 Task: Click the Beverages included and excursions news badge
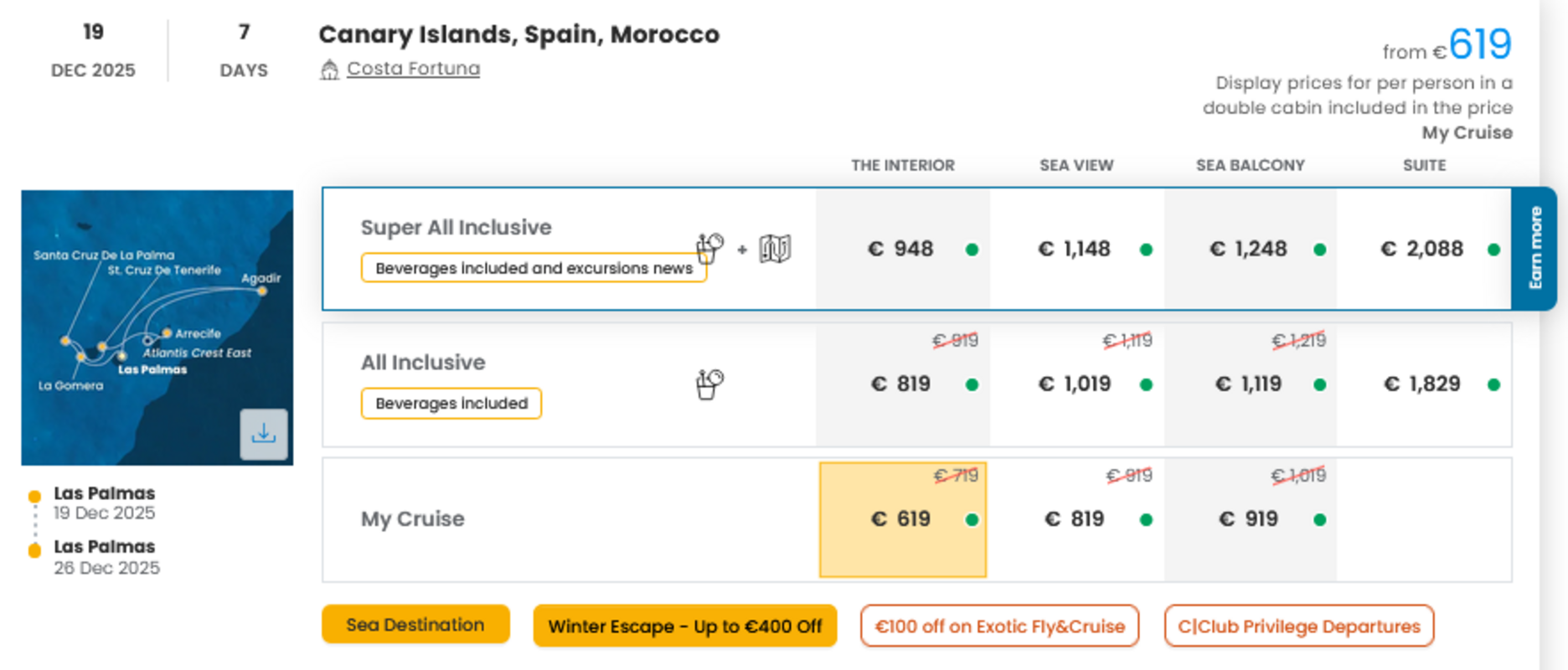534,268
